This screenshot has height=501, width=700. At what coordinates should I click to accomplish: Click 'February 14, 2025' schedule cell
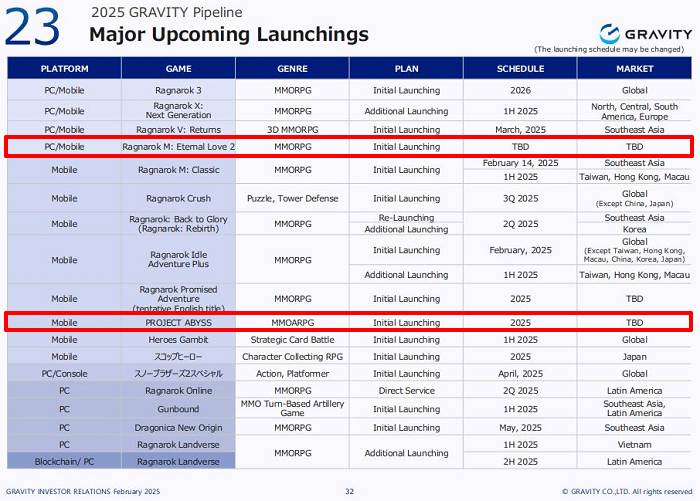click(520, 163)
